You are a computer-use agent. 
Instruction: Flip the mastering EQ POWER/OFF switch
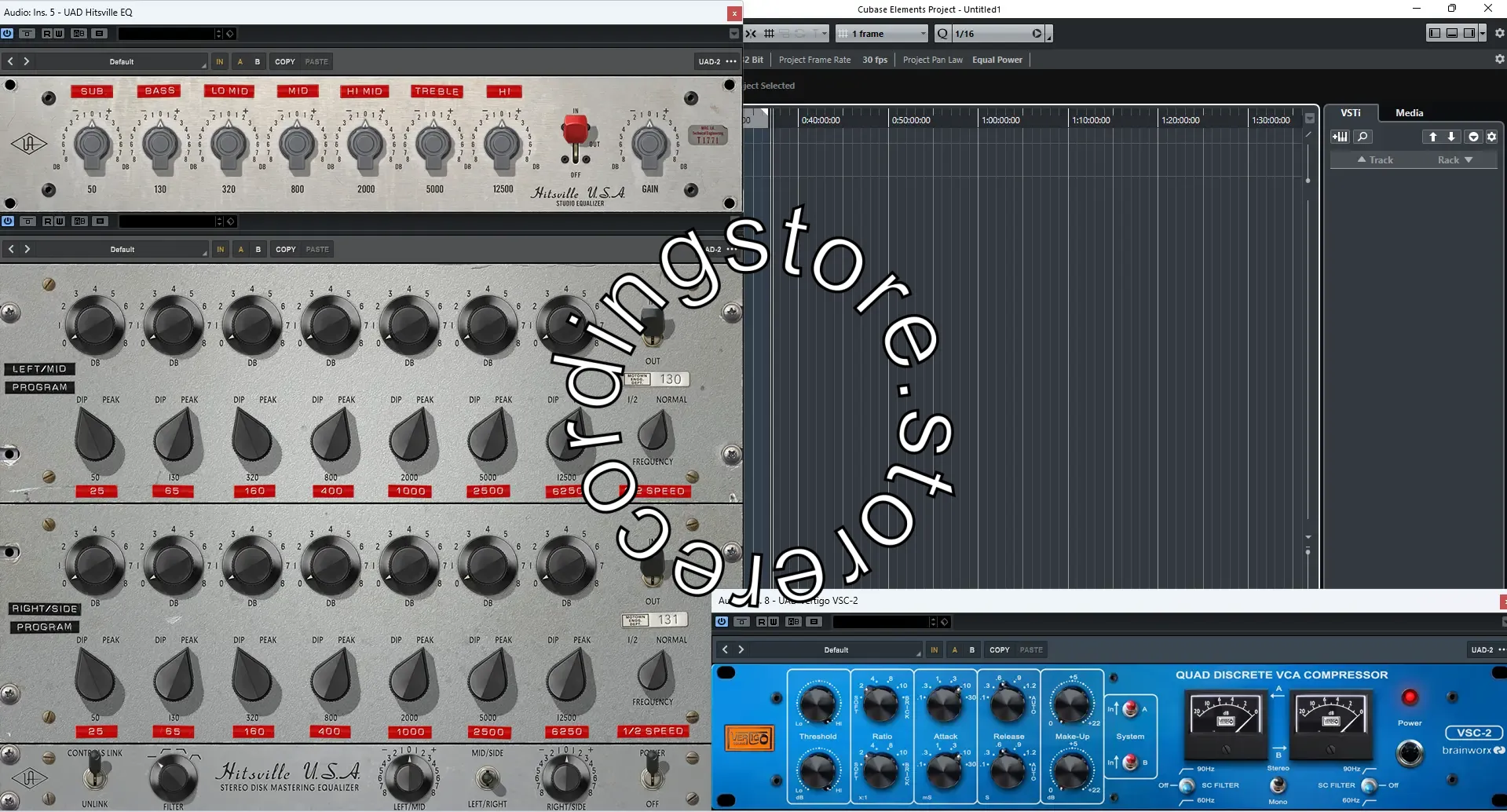pos(652,772)
